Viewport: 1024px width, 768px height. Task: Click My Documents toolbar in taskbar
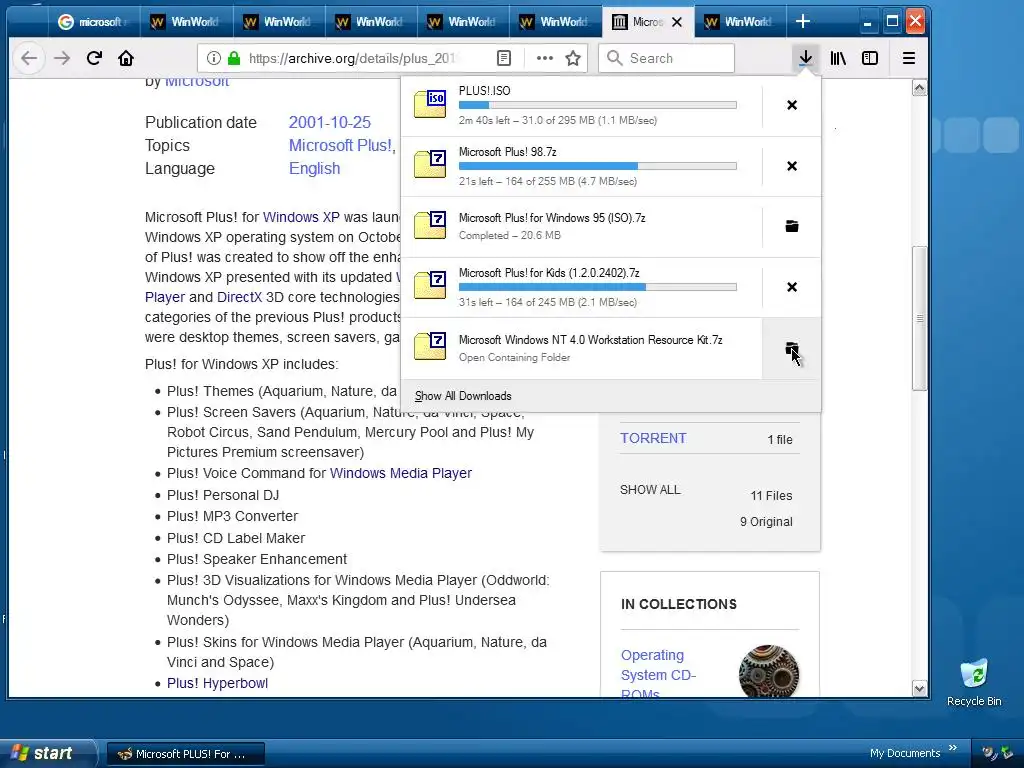coord(904,753)
